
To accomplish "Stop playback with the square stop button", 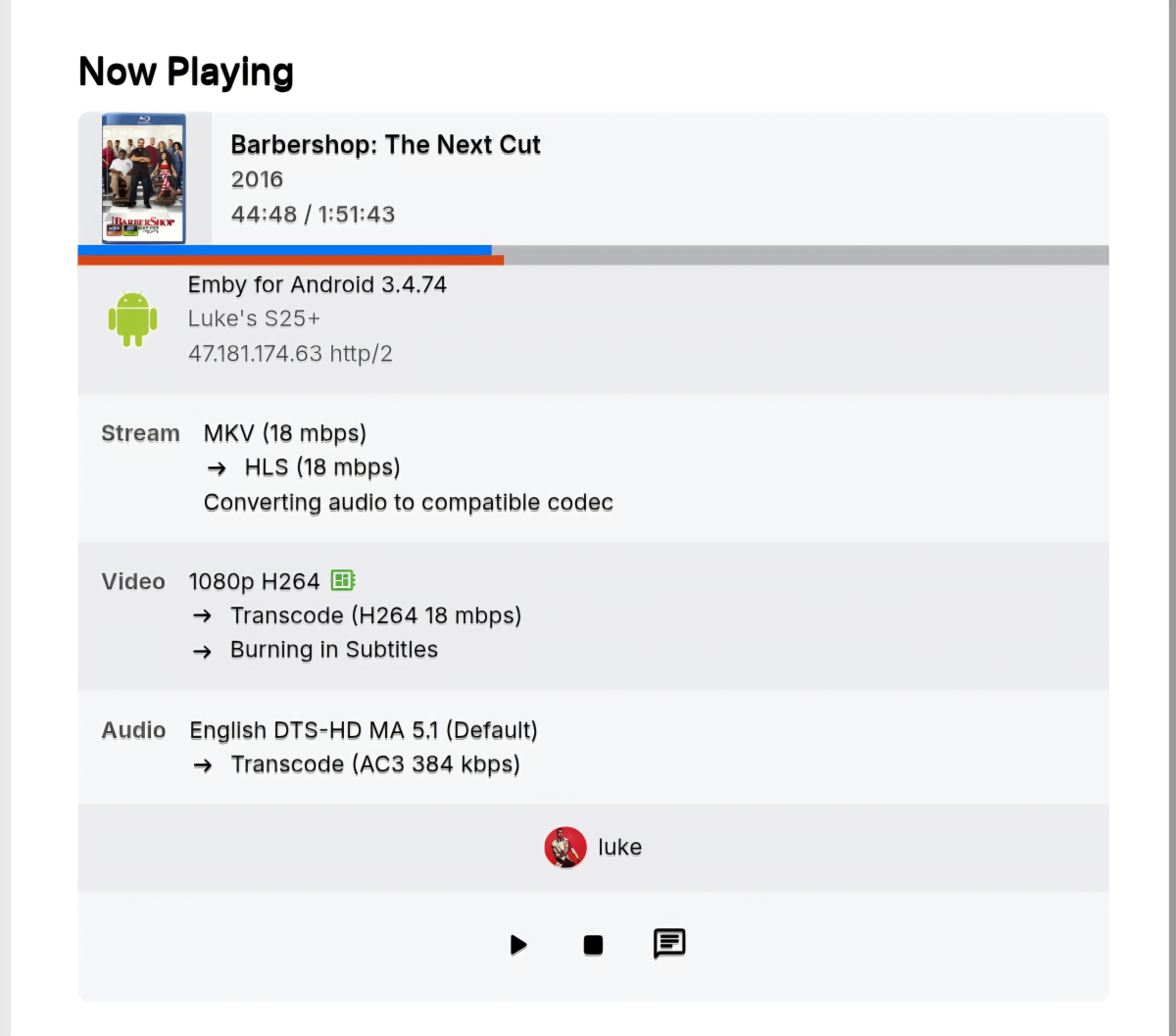I will [593, 945].
